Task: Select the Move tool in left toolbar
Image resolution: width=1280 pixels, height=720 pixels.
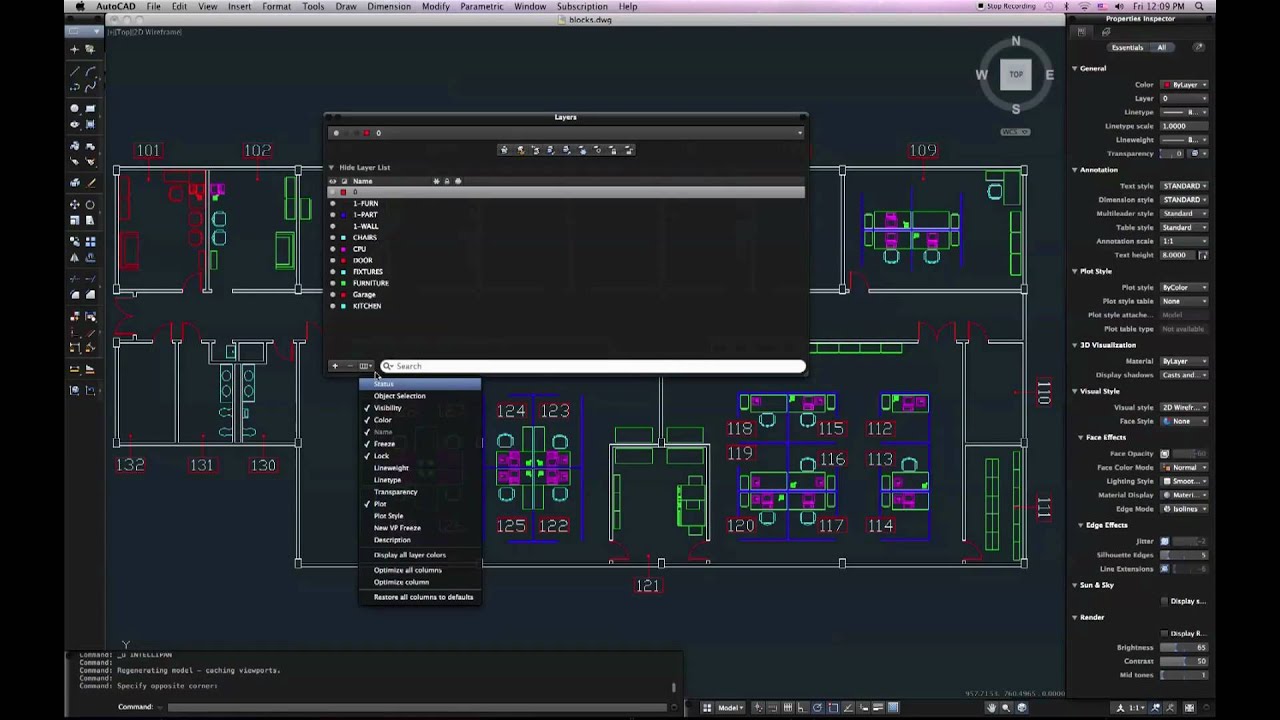Action: pos(75,205)
